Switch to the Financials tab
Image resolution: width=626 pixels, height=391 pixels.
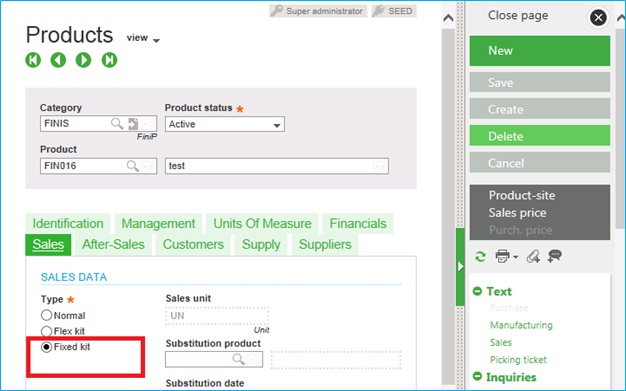(358, 223)
